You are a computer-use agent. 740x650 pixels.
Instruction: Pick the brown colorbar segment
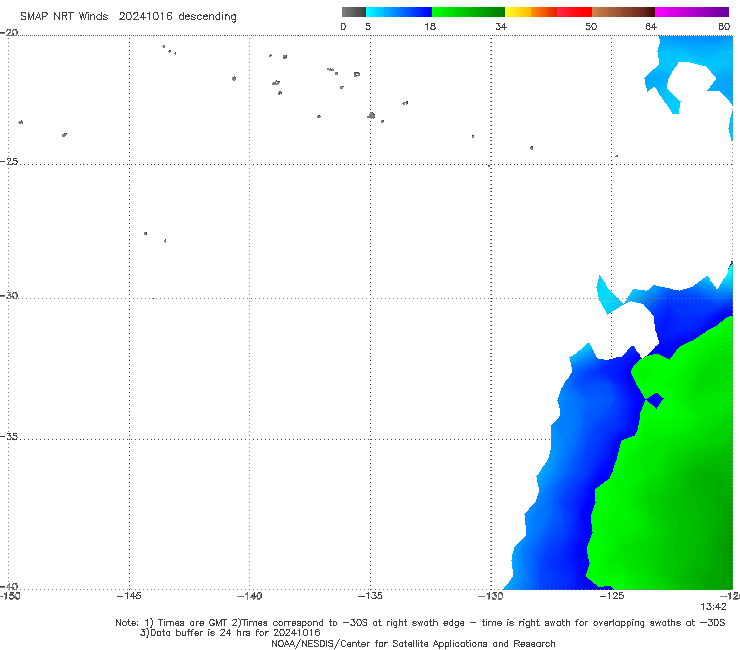[623, 12]
